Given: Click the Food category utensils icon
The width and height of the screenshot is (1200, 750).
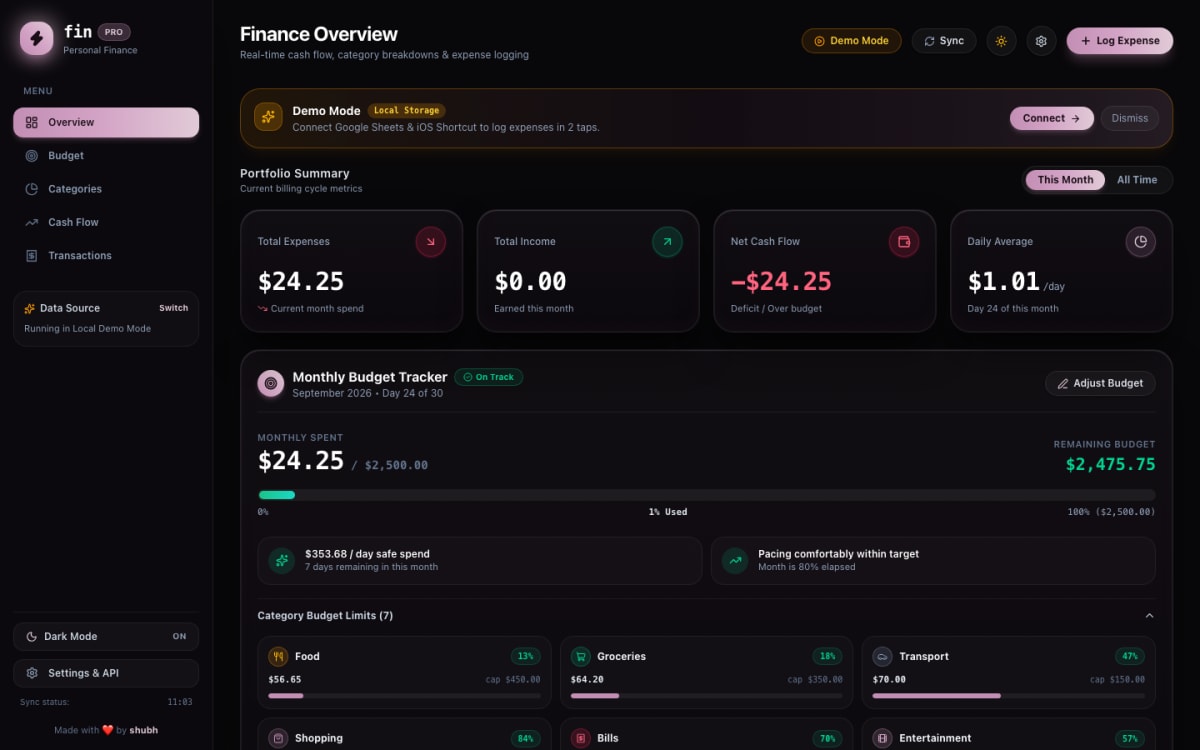Looking at the screenshot, I should [x=278, y=657].
